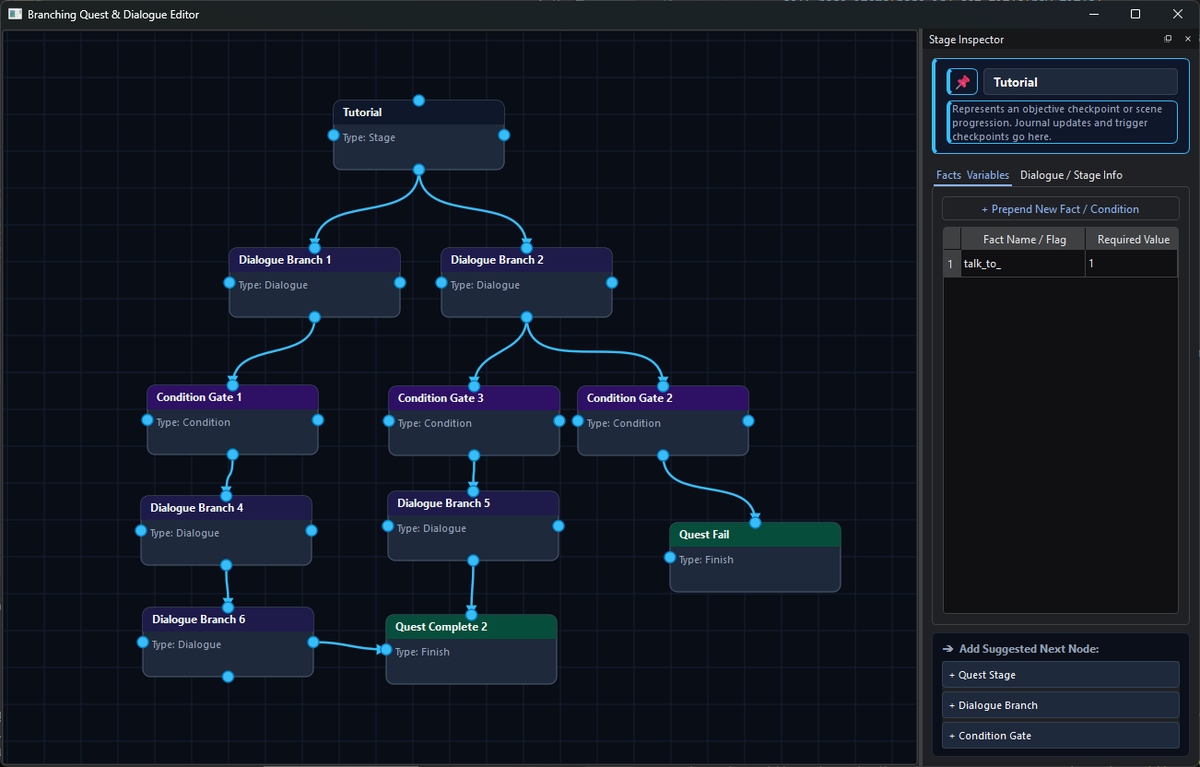Click the top port of Dialogue Branch 4
Viewport: 1200px width, 767px height.
pyautogui.click(x=226, y=496)
